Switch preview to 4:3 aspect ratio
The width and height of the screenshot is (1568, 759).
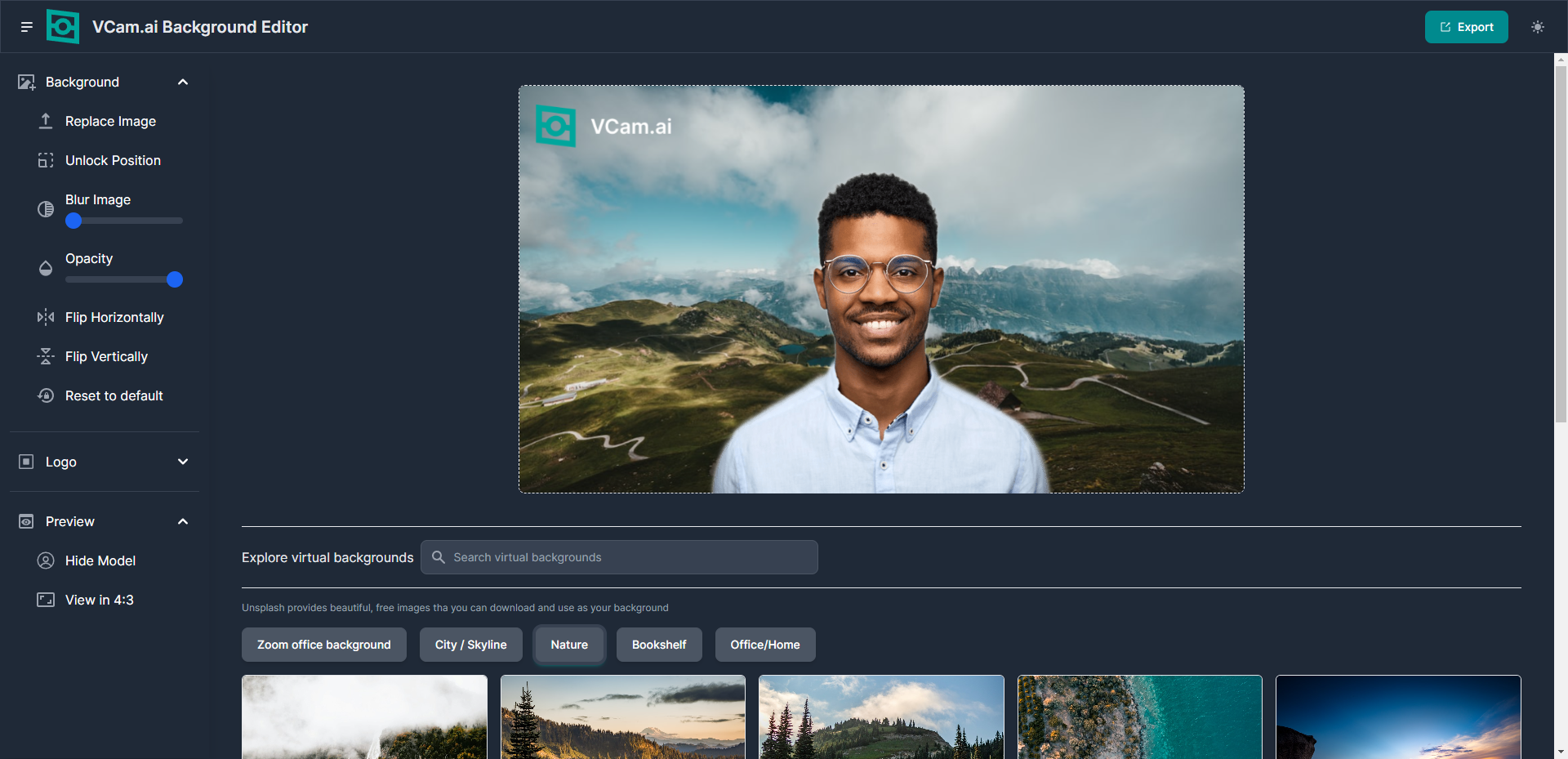click(99, 600)
